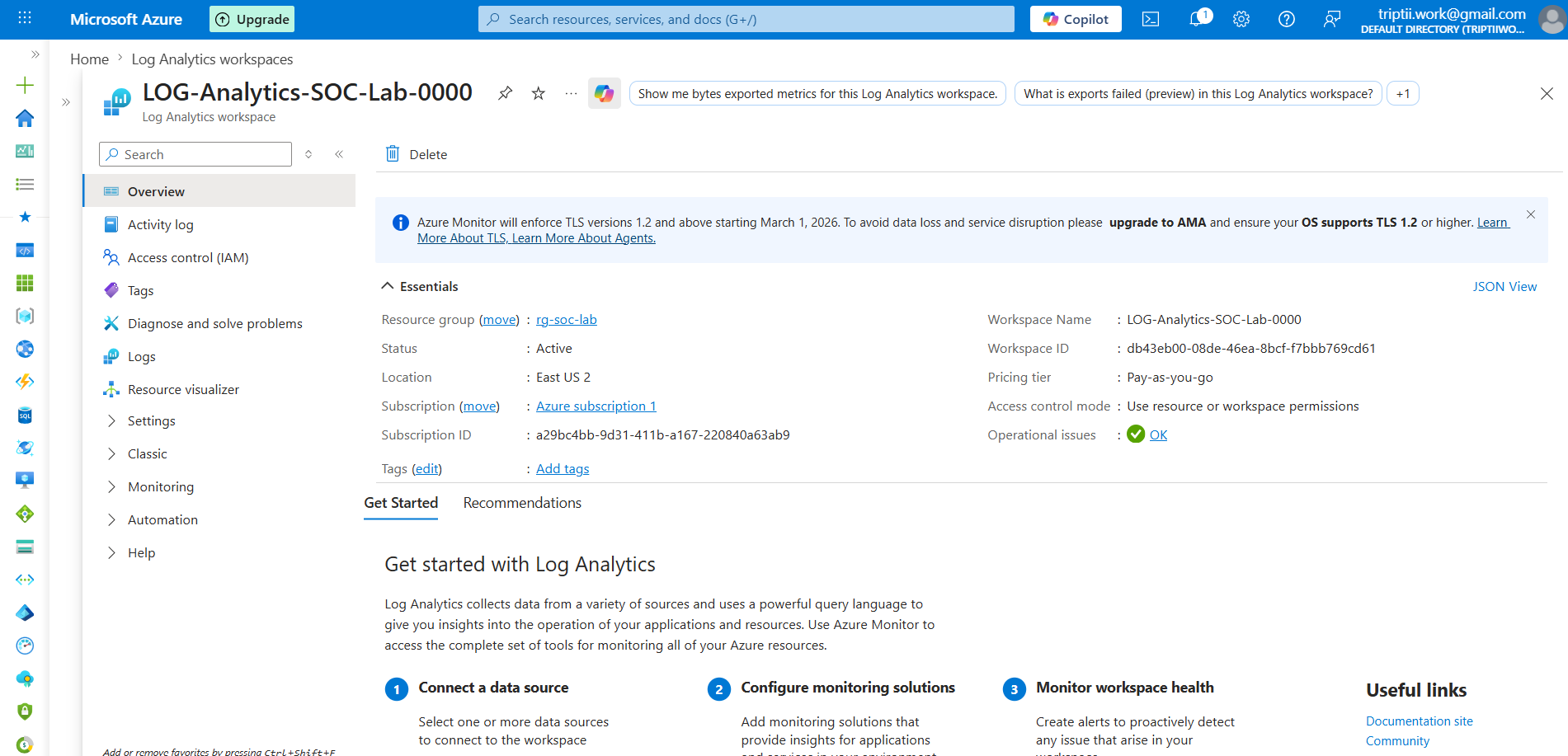Select Overview in the resource menu
This screenshot has width=1568, height=756.
coord(219,191)
